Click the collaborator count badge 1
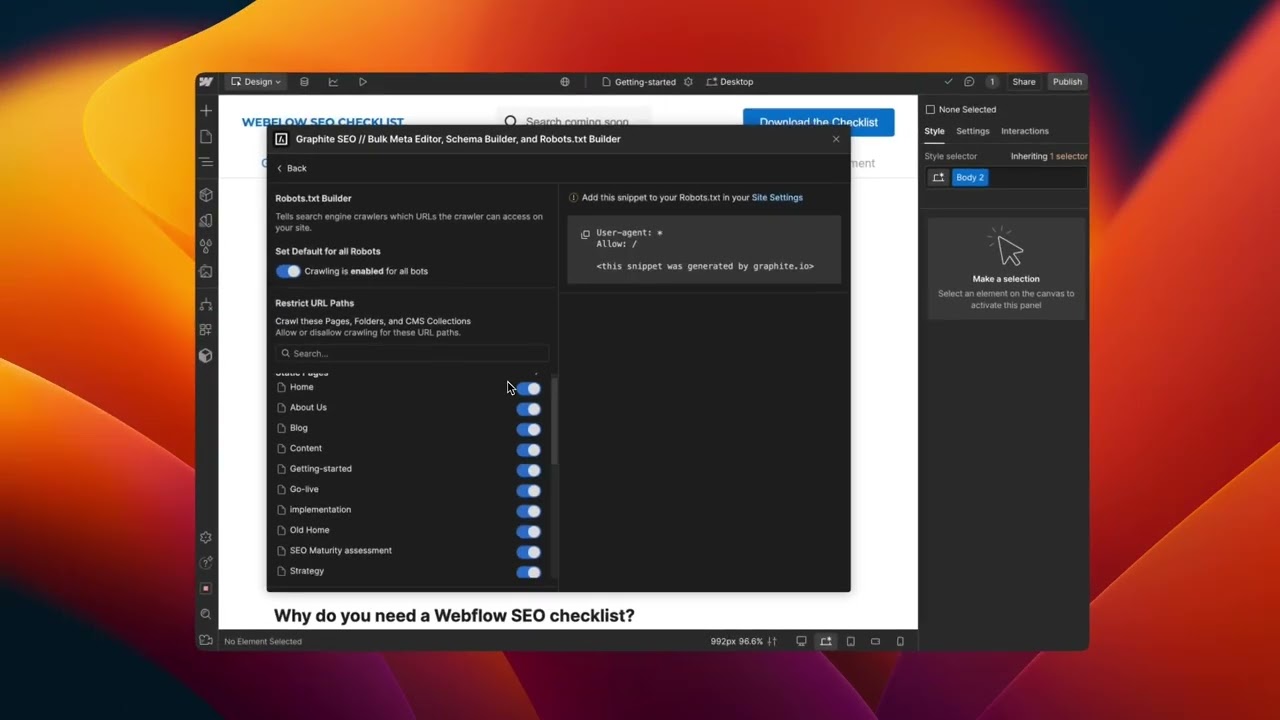Viewport: 1280px width, 720px height. [x=992, y=82]
